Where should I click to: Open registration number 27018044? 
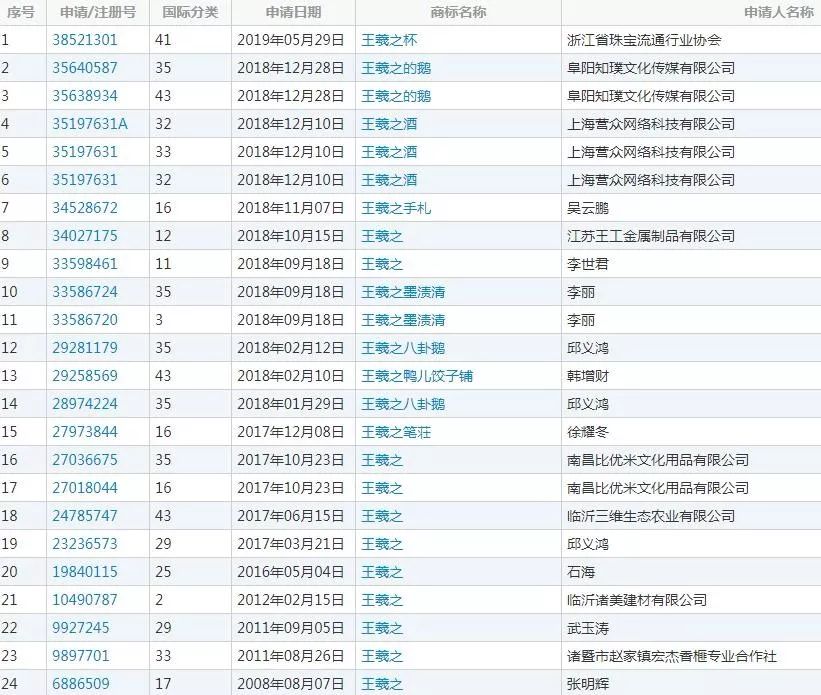[85, 488]
